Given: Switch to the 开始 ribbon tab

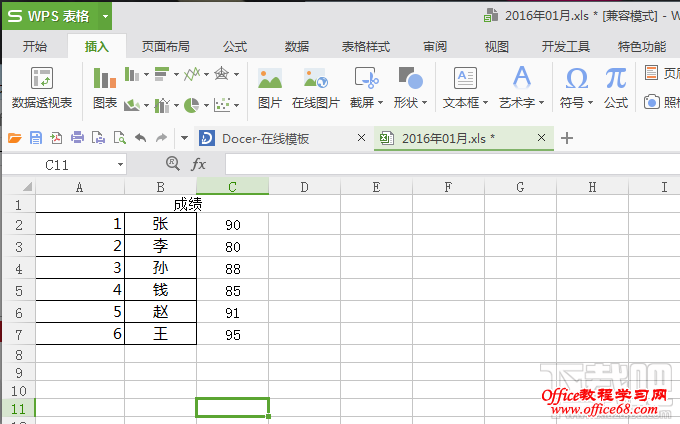Looking at the screenshot, I should coord(35,46).
